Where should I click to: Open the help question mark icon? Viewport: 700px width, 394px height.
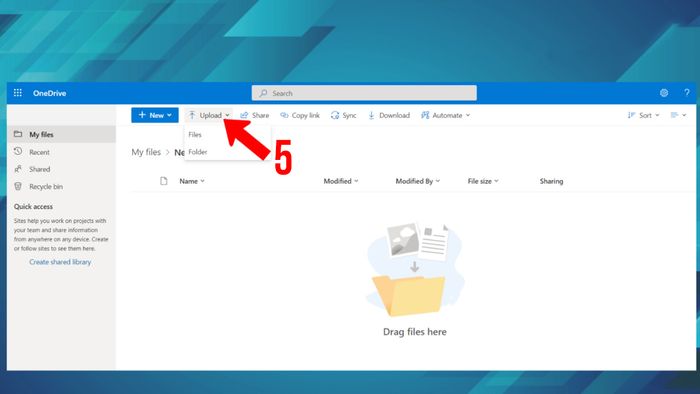point(687,93)
